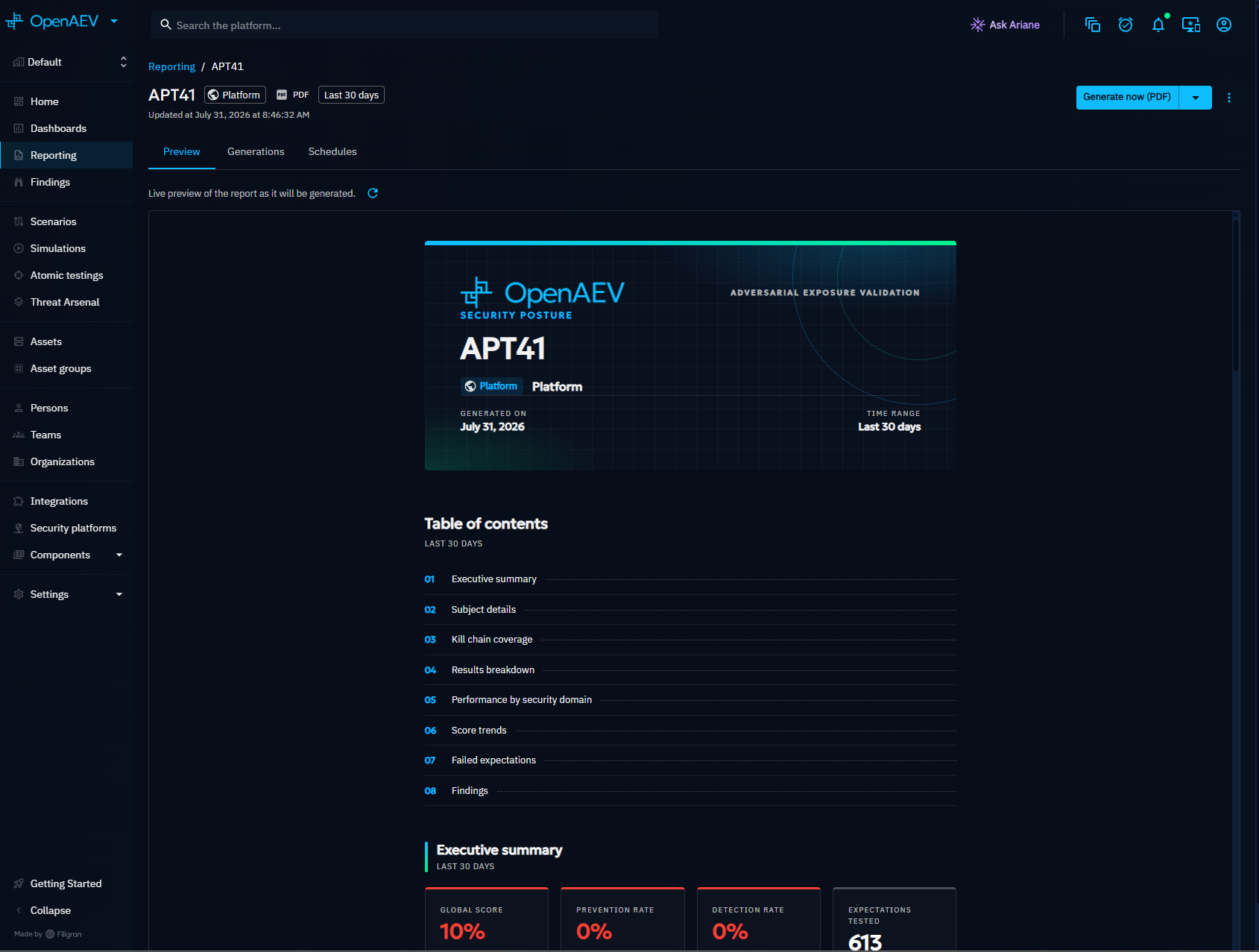Open Findings in the sidebar
The height and width of the screenshot is (952, 1259).
(66, 182)
